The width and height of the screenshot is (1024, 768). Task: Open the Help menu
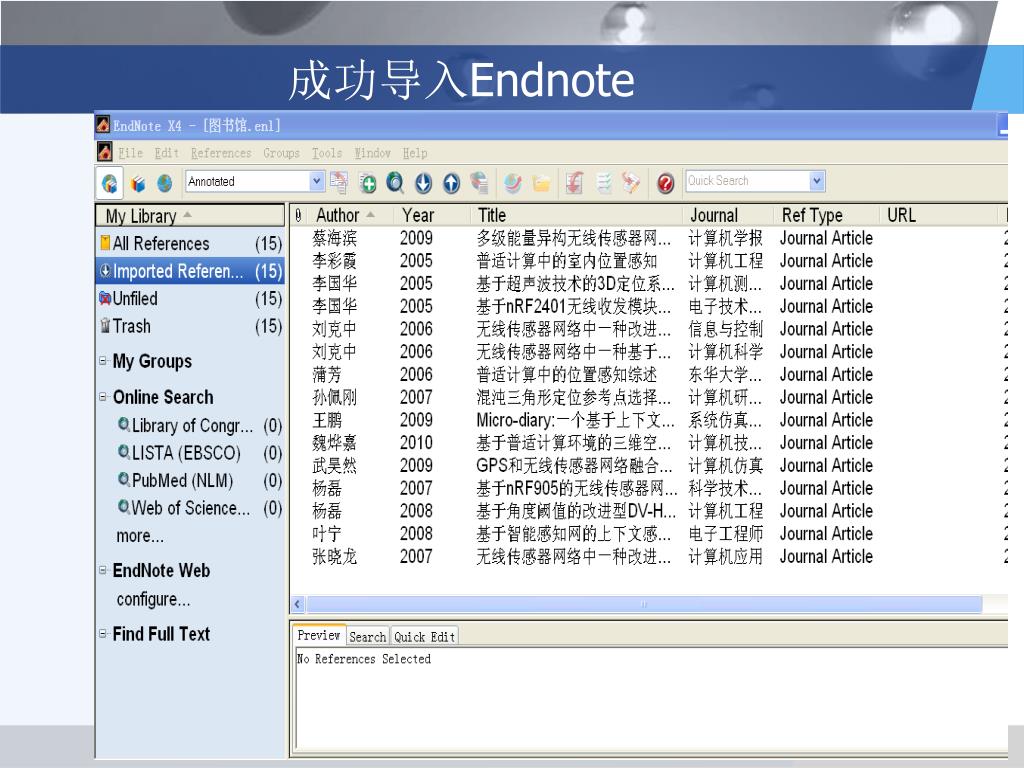point(415,153)
